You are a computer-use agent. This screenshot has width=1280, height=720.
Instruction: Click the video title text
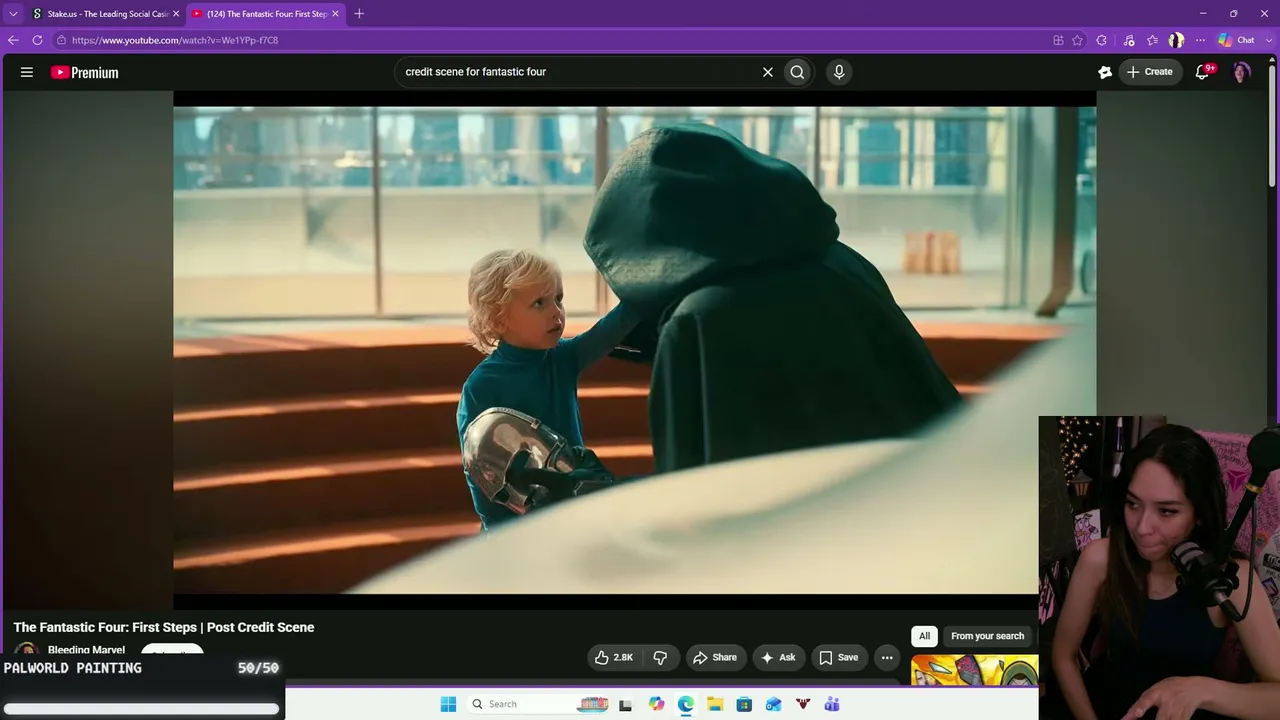pyautogui.click(x=164, y=627)
